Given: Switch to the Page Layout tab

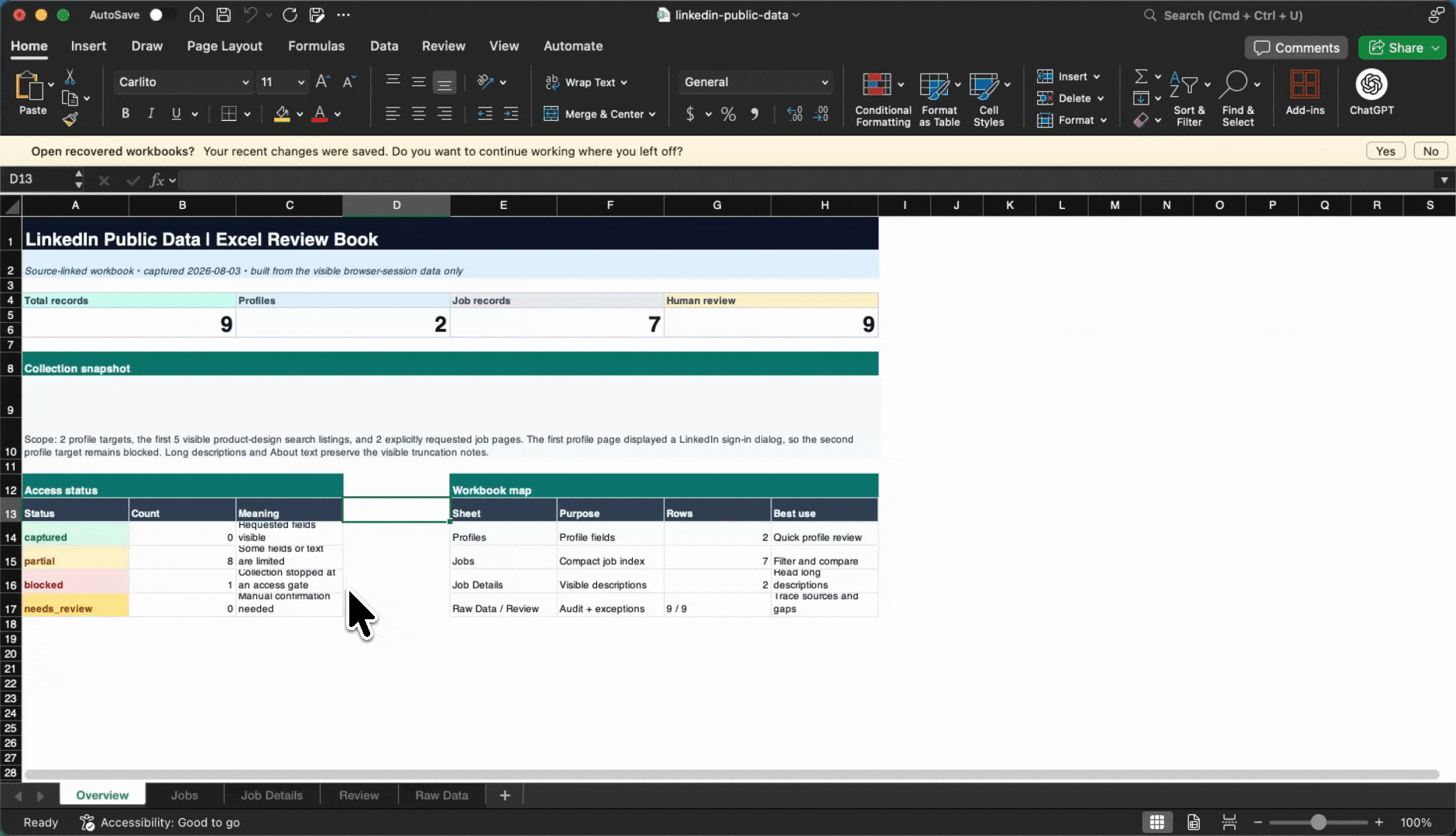Looking at the screenshot, I should click(225, 46).
